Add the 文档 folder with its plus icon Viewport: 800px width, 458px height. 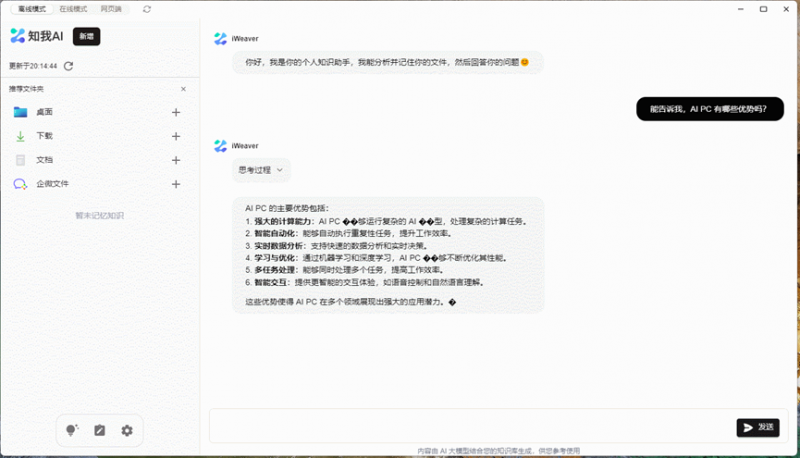[x=176, y=160]
